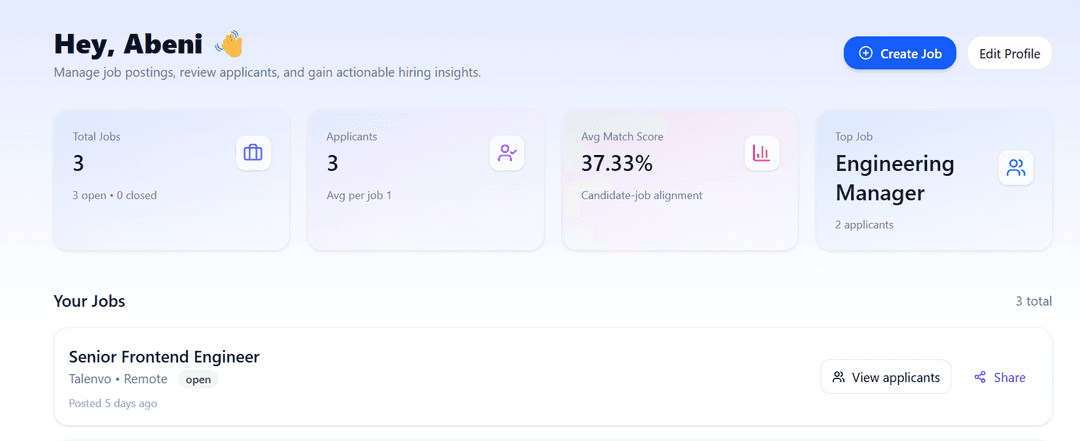Open the Senior Frontend Engineer job title
The height and width of the screenshot is (441, 1080).
click(x=164, y=357)
